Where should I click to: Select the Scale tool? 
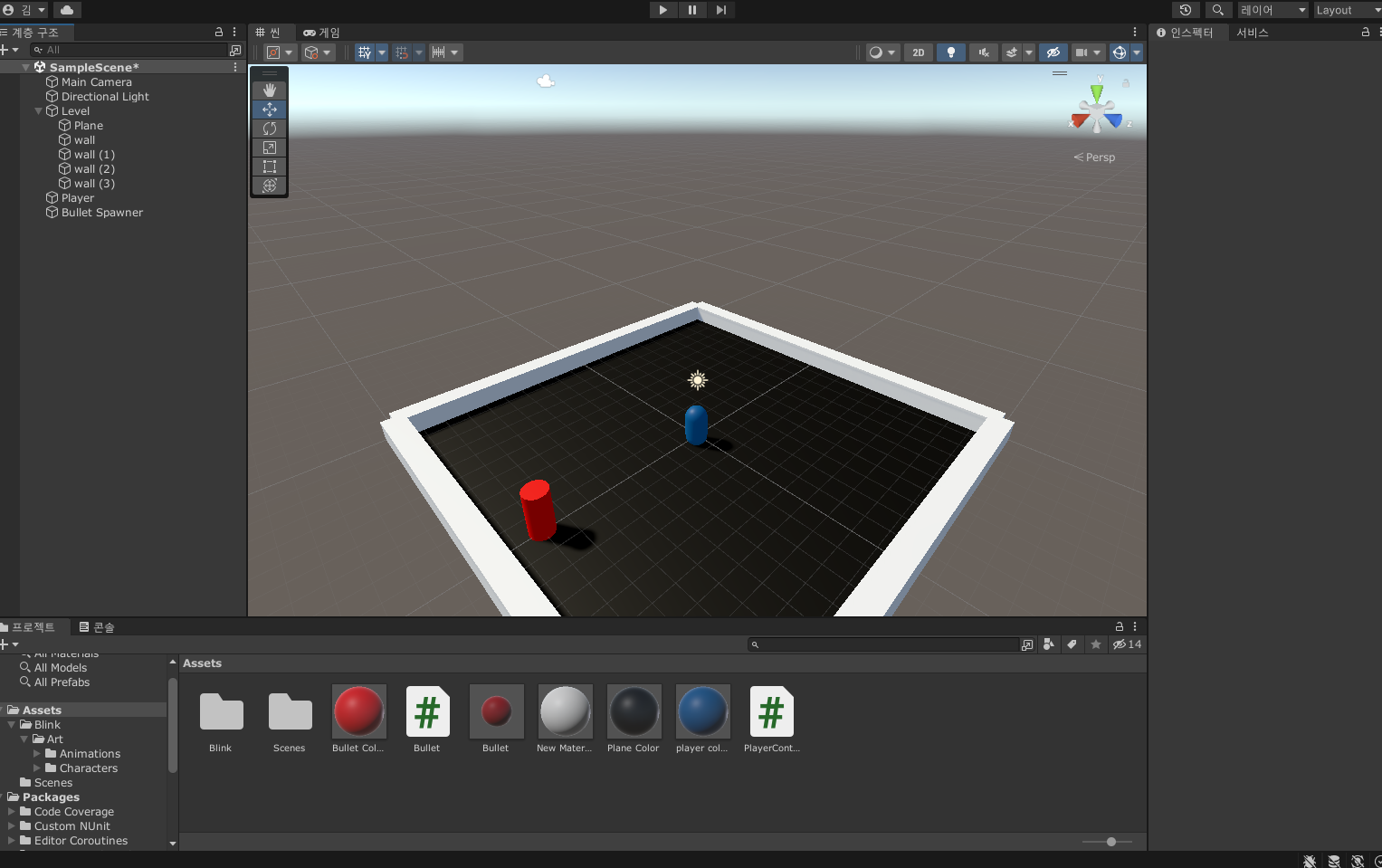pyautogui.click(x=269, y=148)
